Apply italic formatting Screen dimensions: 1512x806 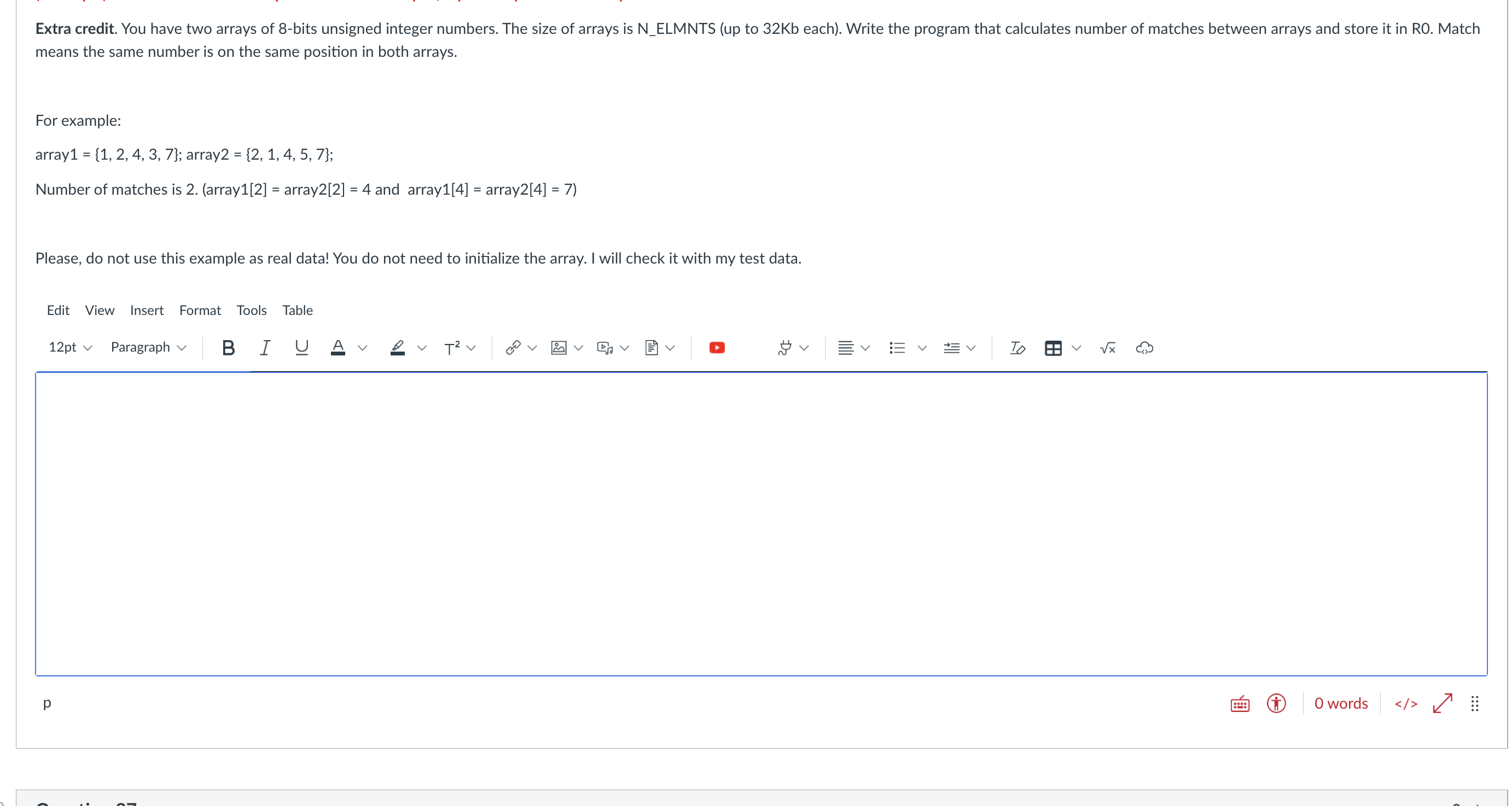(x=264, y=347)
